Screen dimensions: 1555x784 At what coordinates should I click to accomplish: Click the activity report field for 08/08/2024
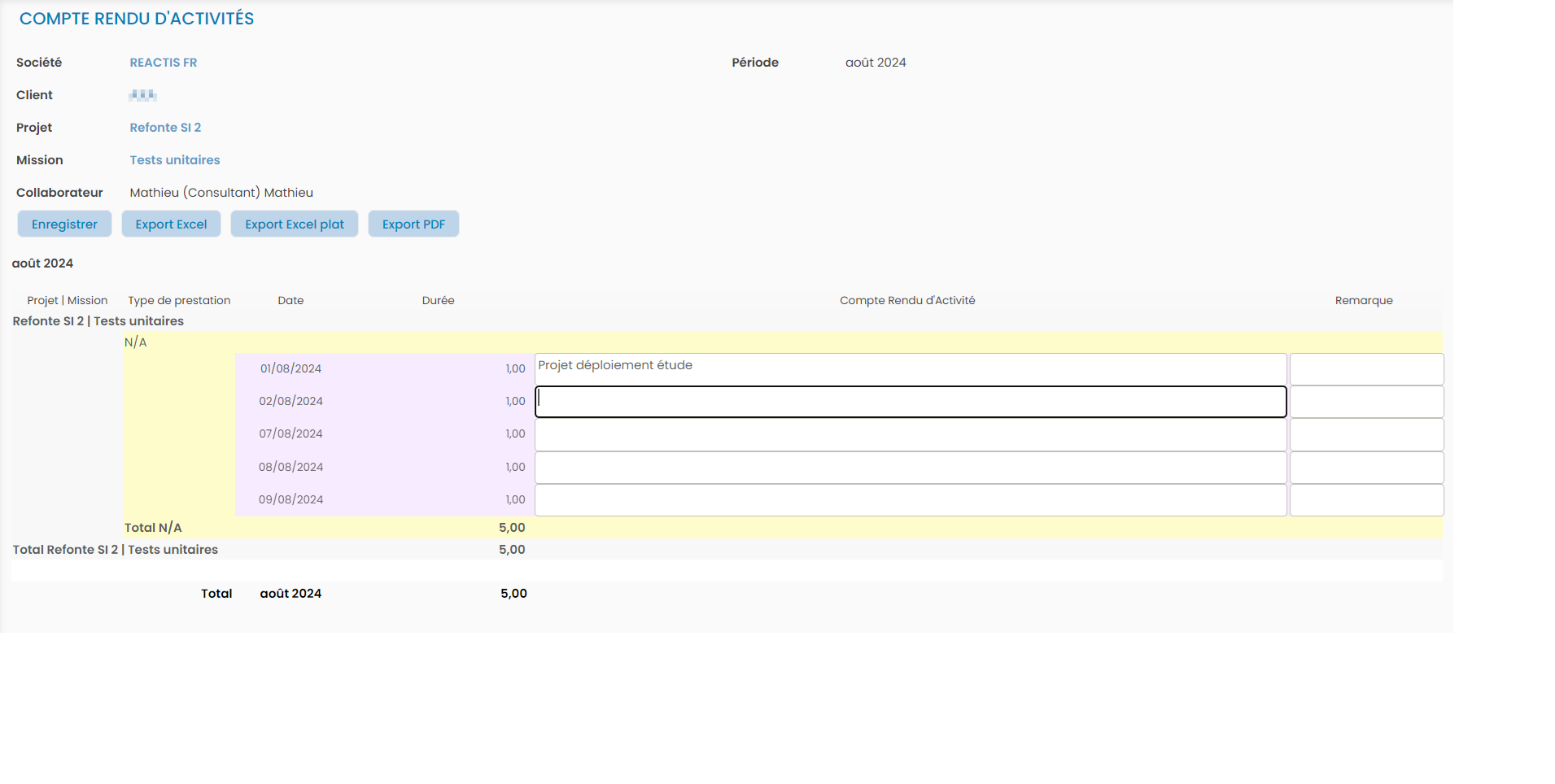(x=910, y=468)
